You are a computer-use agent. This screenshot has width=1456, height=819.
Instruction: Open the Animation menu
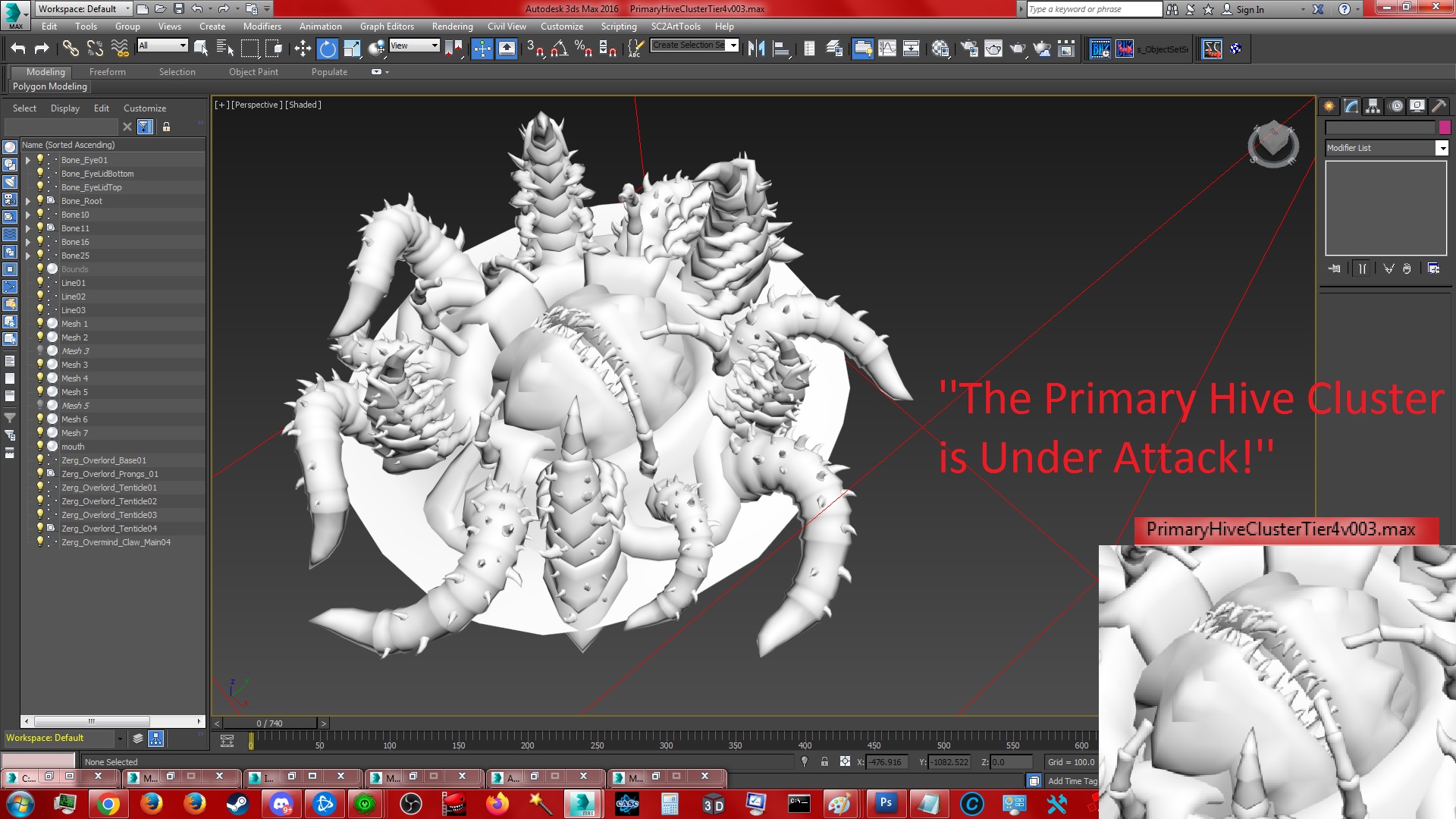(x=320, y=27)
